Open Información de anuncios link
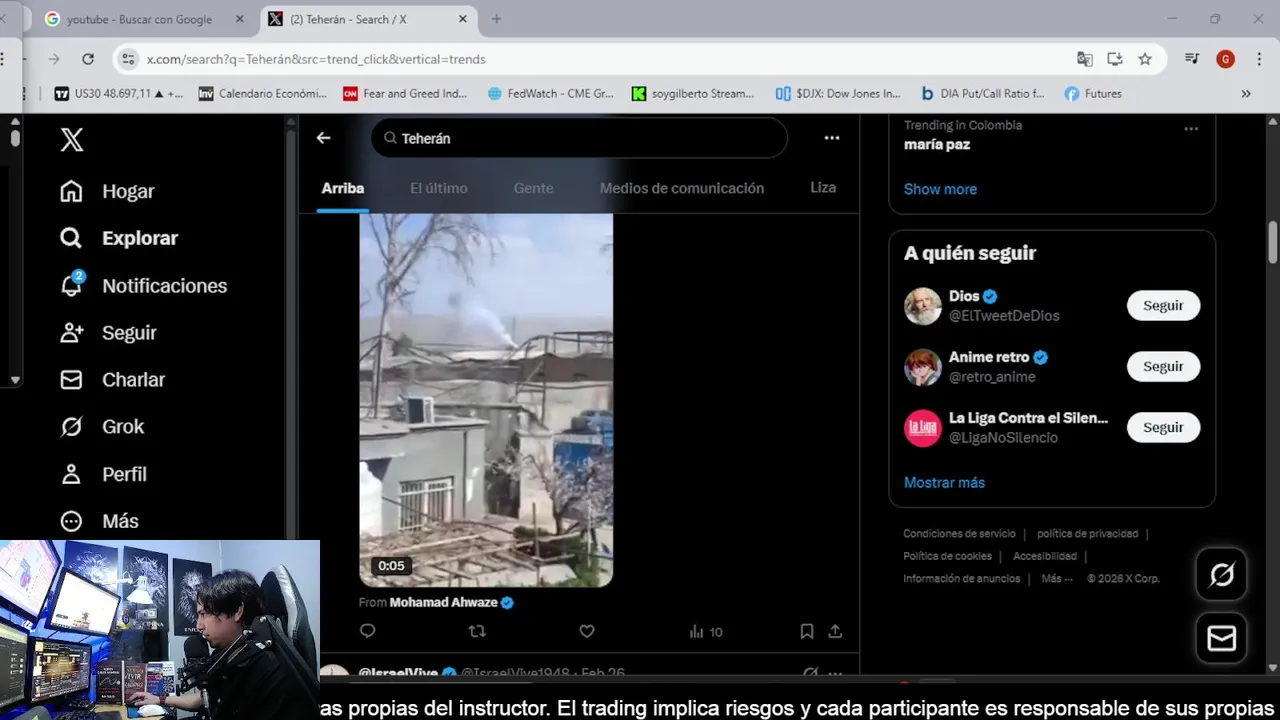The height and width of the screenshot is (720, 1280). click(961, 579)
